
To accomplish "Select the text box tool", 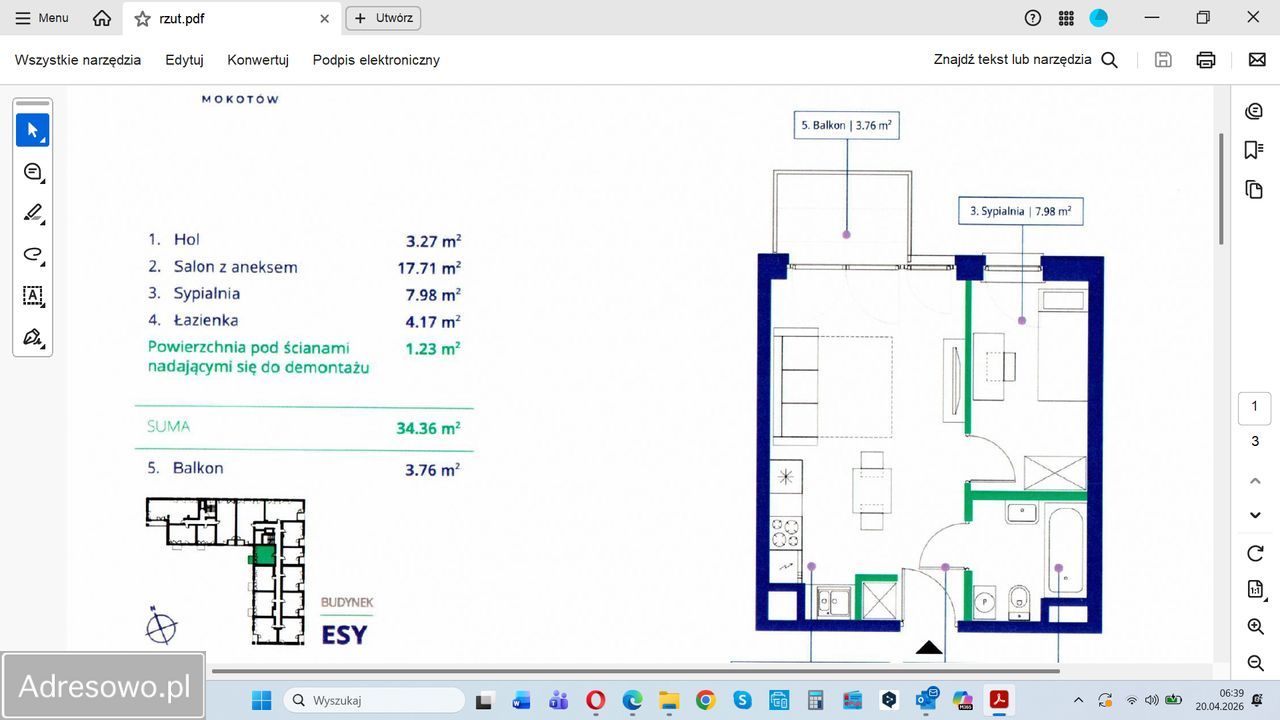I will 32,296.
